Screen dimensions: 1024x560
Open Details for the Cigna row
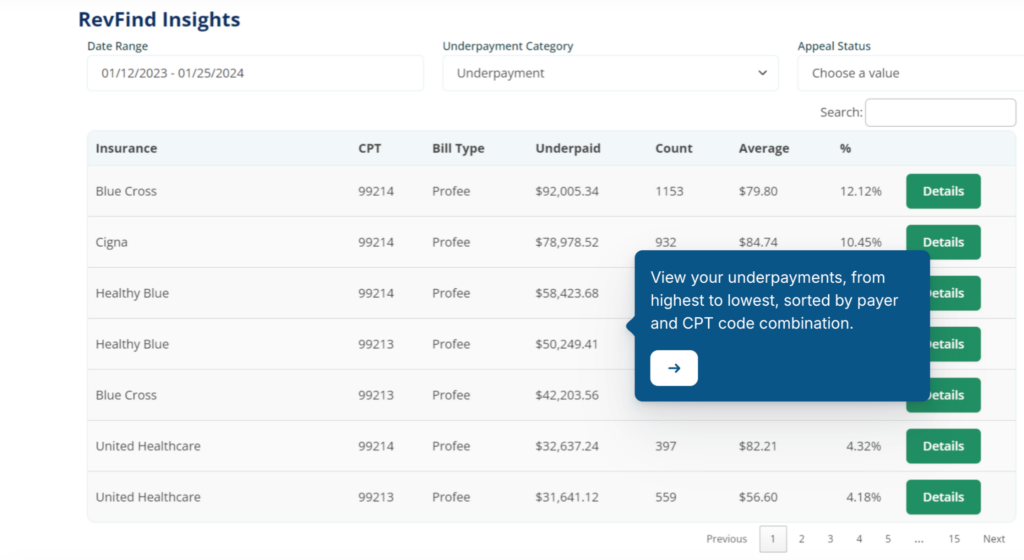943,242
